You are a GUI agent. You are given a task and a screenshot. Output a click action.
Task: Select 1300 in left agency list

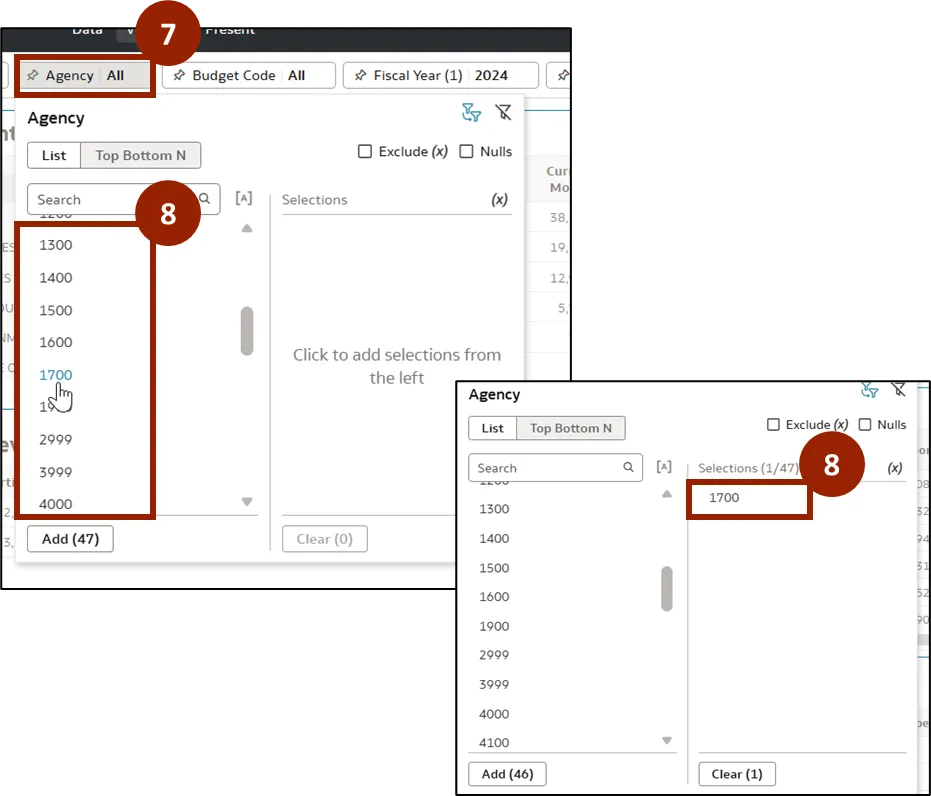[x=56, y=245]
